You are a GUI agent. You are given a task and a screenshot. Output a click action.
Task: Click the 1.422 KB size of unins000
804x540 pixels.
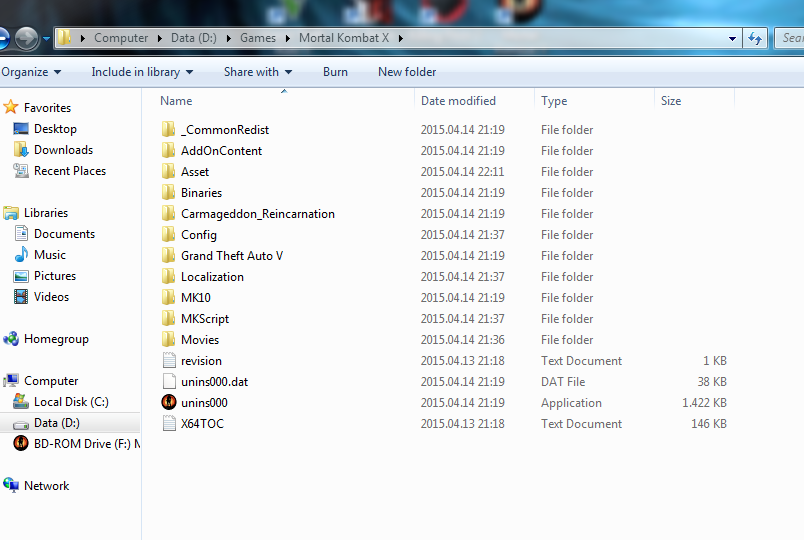click(x=704, y=403)
